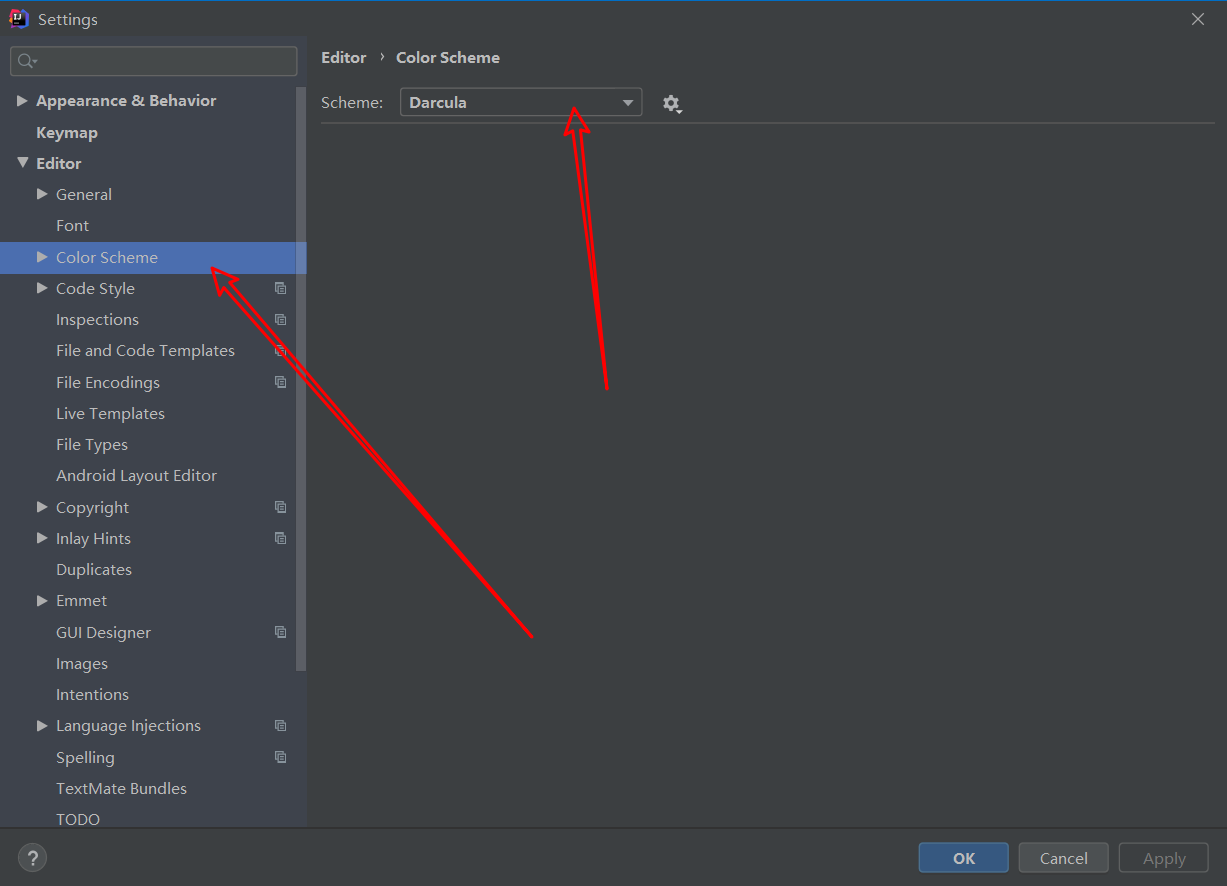Click the OK button
1227x886 pixels.
coord(964,858)
